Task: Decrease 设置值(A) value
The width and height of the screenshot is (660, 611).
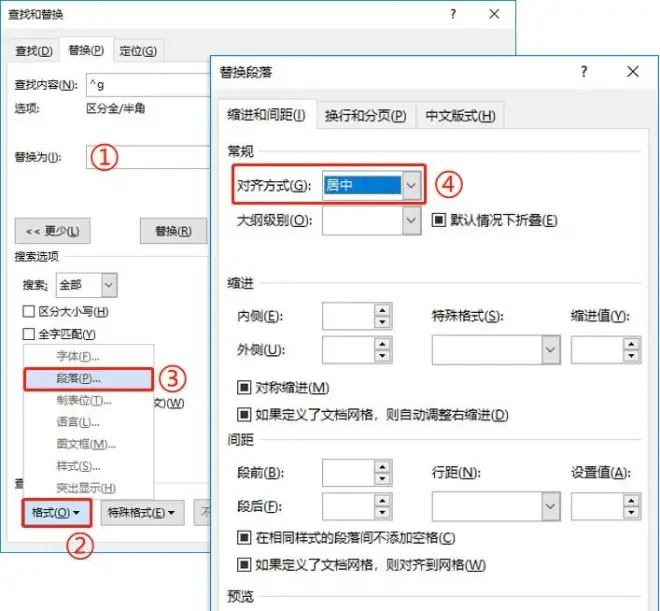Action: [631, 513]
